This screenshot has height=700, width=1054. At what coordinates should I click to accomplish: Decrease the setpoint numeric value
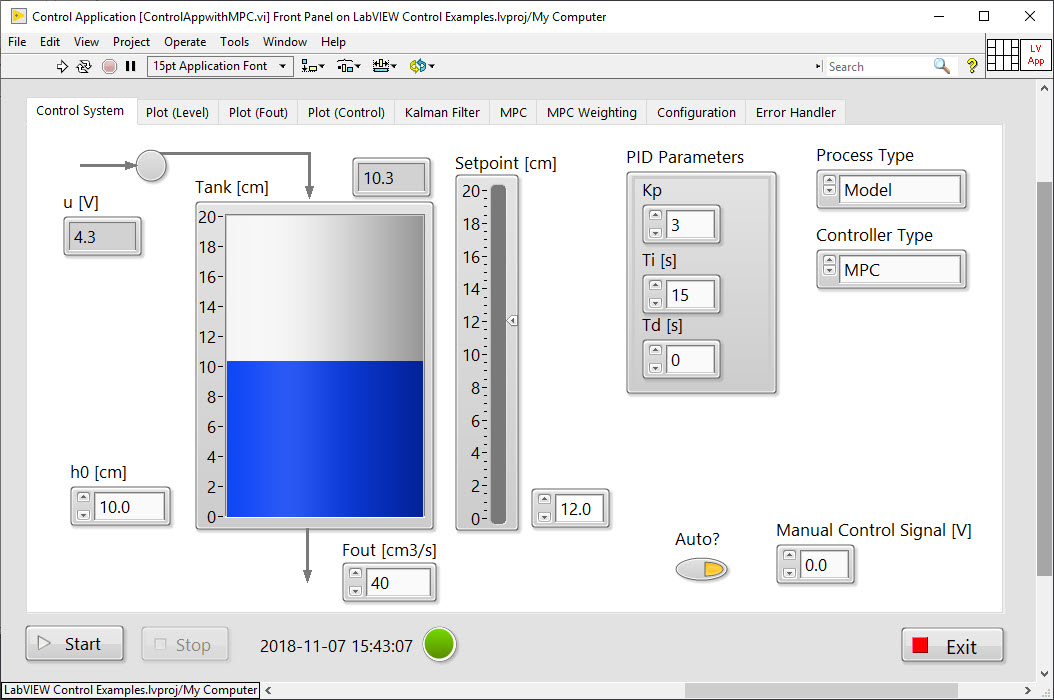(544, 516)
